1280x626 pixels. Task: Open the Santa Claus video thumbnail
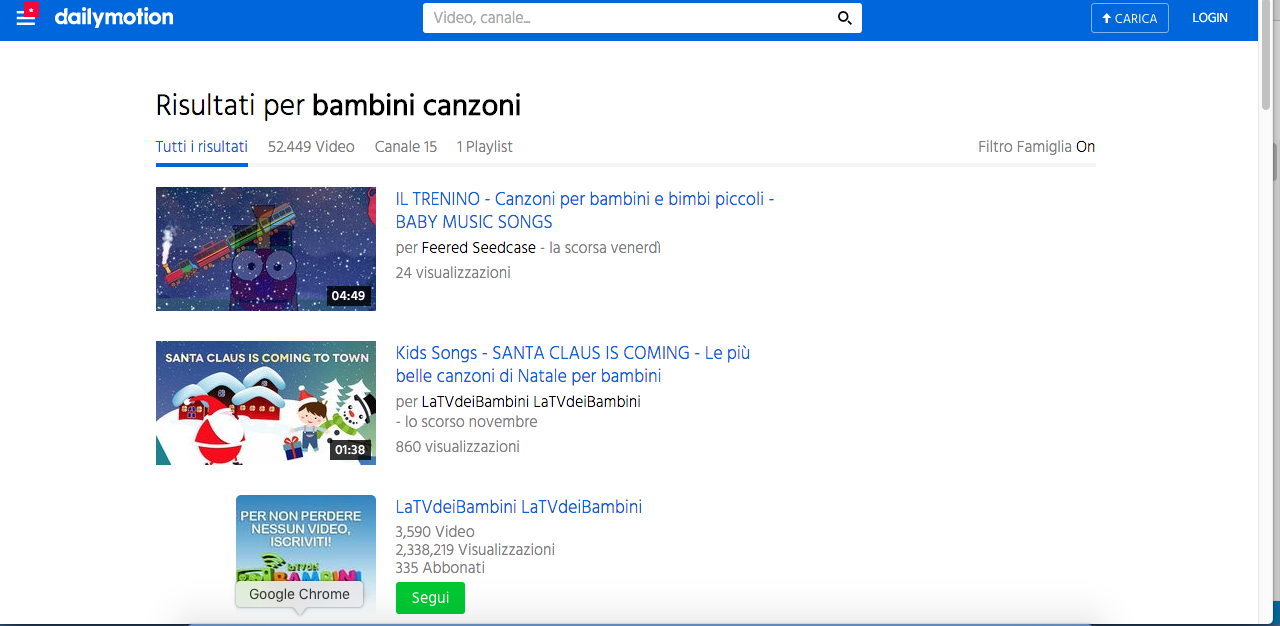(265, 403)
